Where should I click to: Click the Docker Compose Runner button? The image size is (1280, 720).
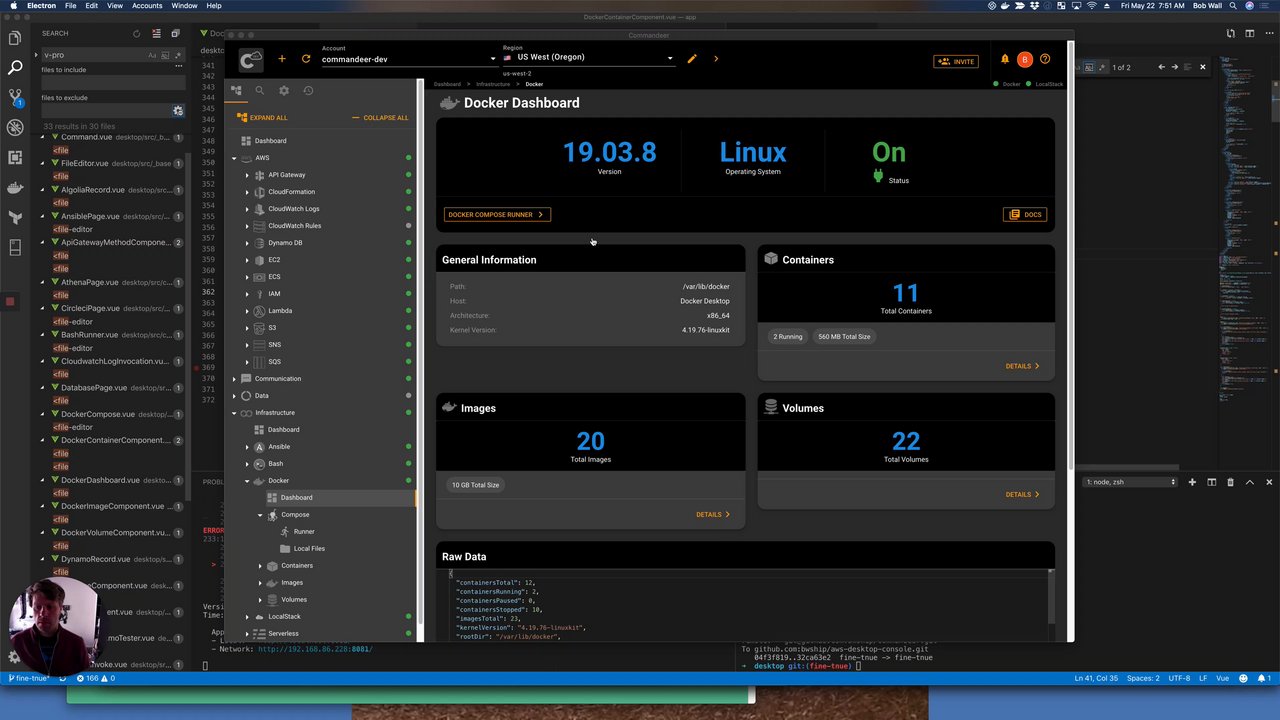(x=497, y=215)
